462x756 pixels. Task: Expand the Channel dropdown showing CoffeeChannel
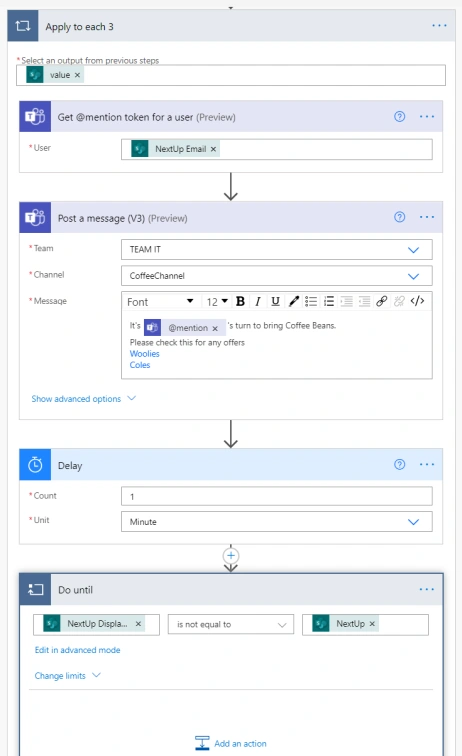(413, 276)
